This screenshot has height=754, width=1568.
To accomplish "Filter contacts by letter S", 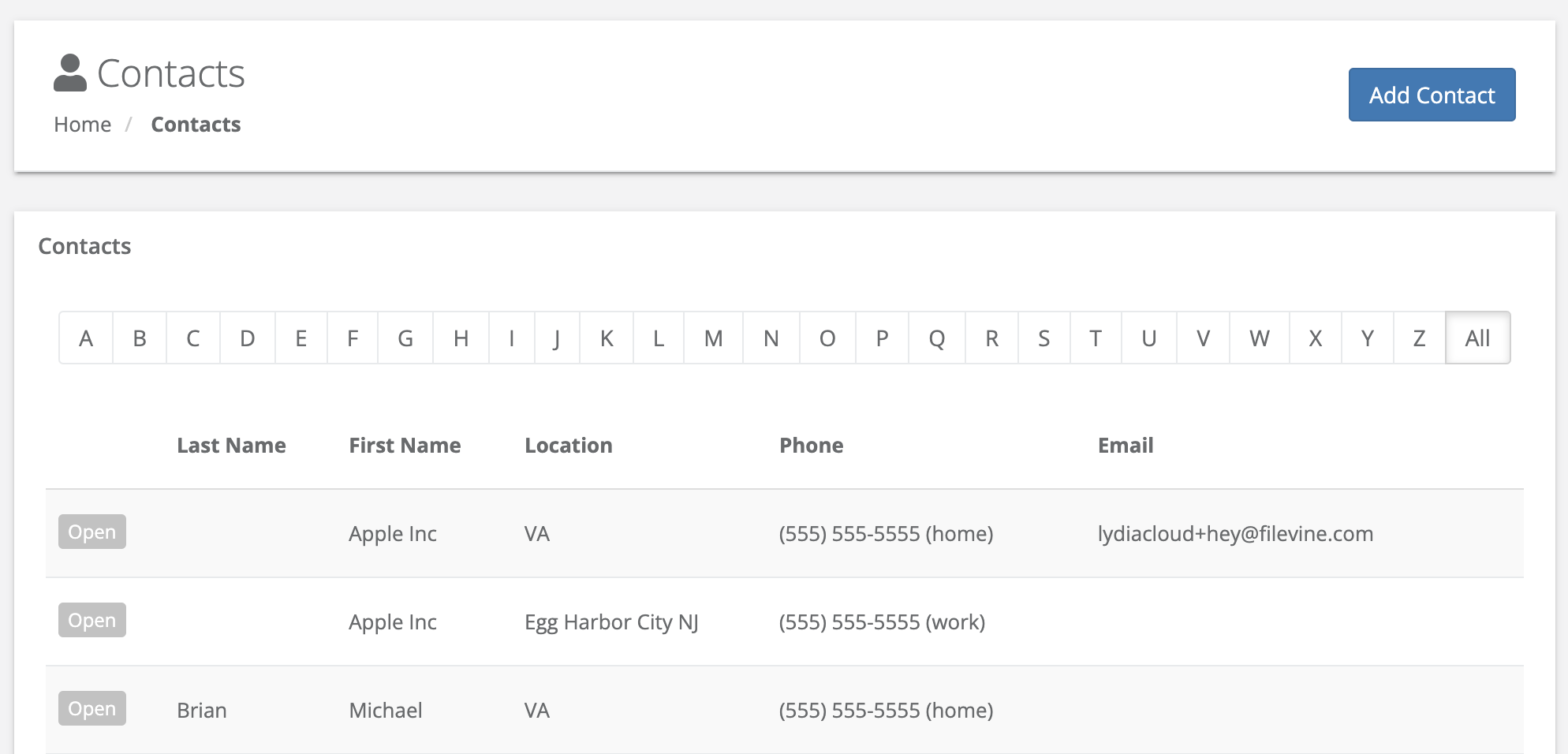I will click(1044, 338).
